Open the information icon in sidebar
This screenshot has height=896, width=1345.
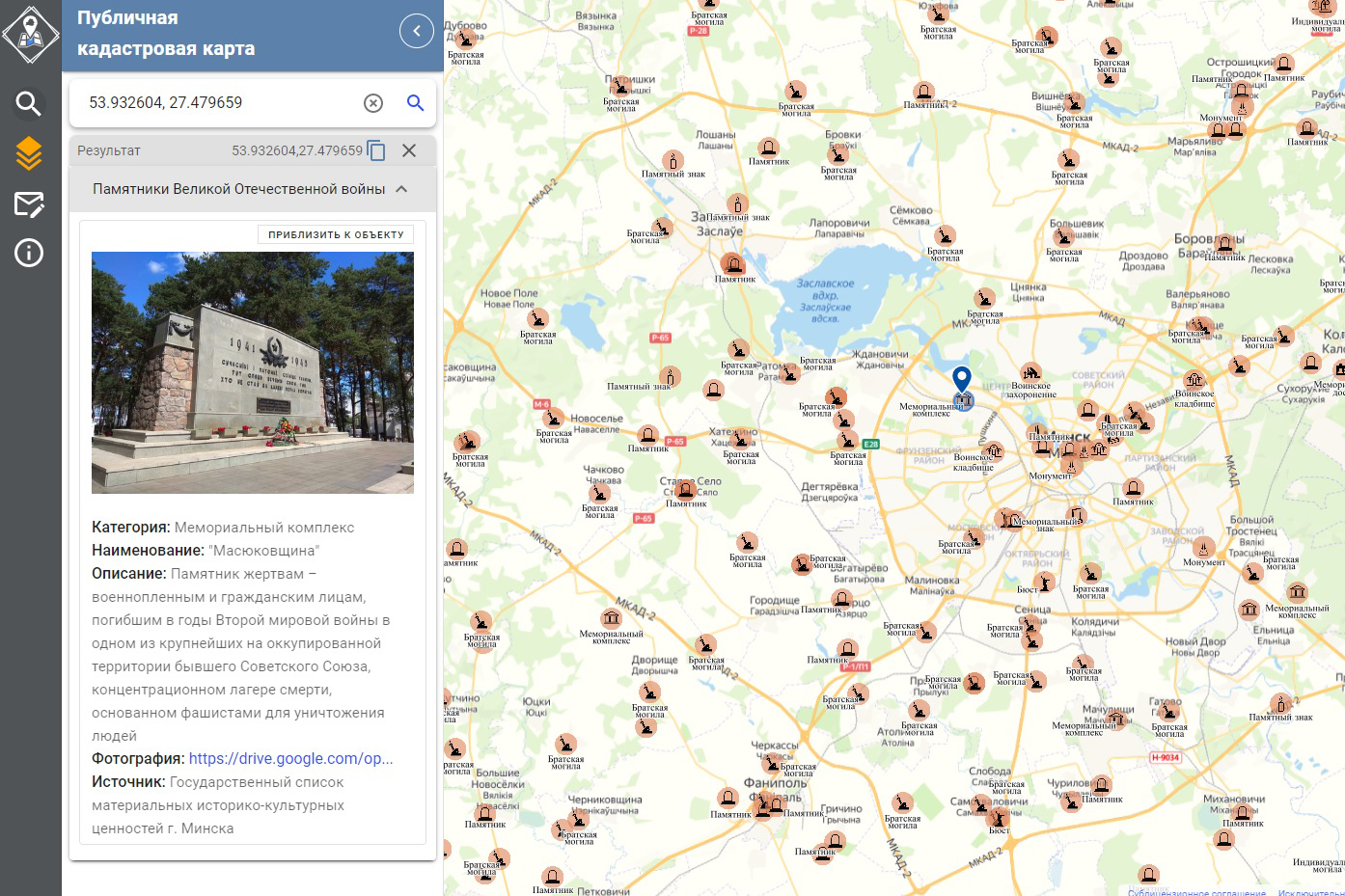pos(29,253)
